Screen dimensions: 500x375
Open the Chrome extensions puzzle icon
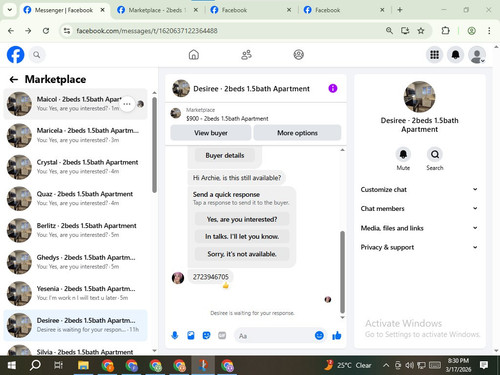tap(445, 31)
